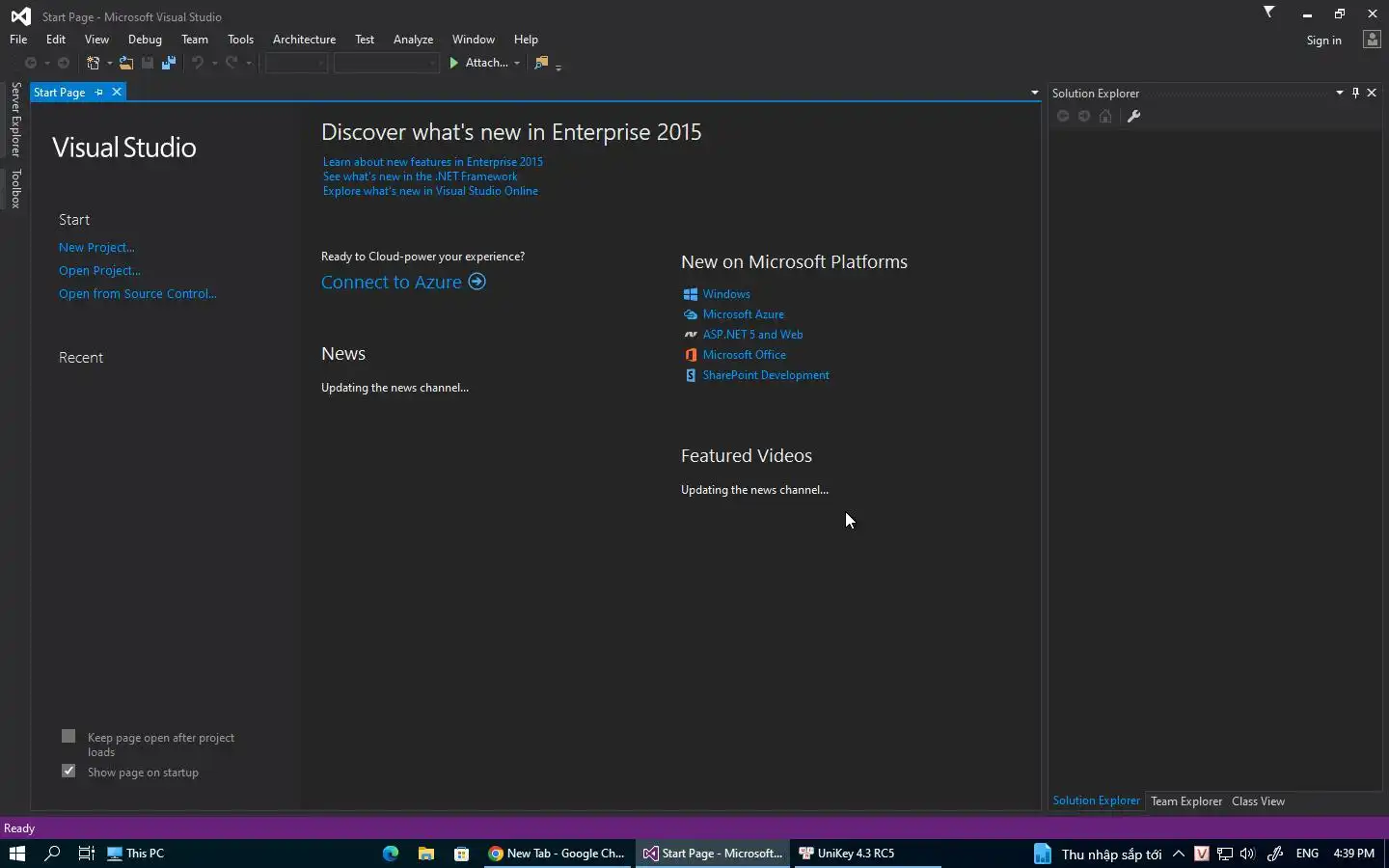Open the File Explorer taskbar icon
This screenshot has height=868, width=1389.
pos(425,854)
